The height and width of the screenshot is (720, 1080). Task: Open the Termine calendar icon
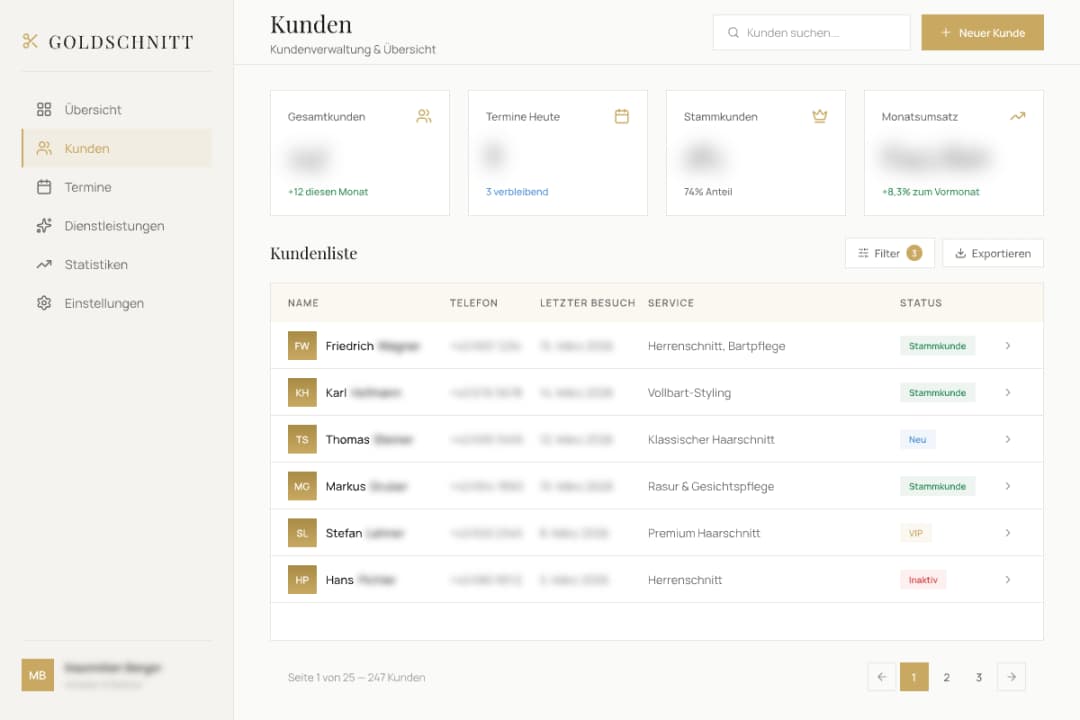pos(43,187)
